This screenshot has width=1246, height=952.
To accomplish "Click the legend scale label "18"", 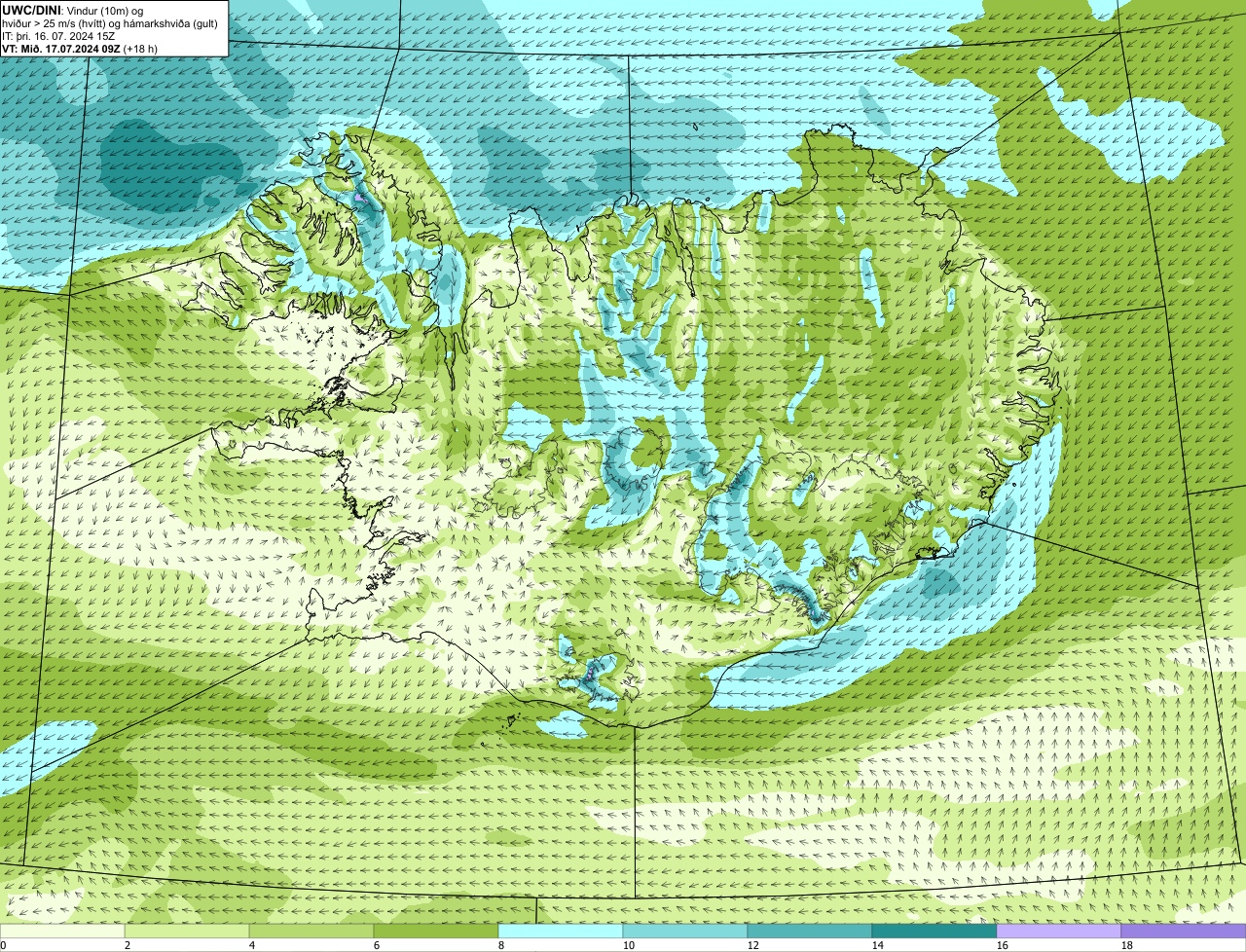I will (x=1127, y=945).
